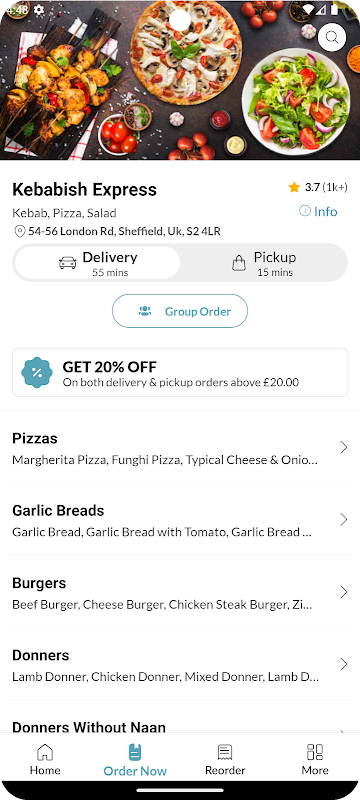Tap the percent discount badge icon
Screen dimensions: 360x800
pos(37,372)
